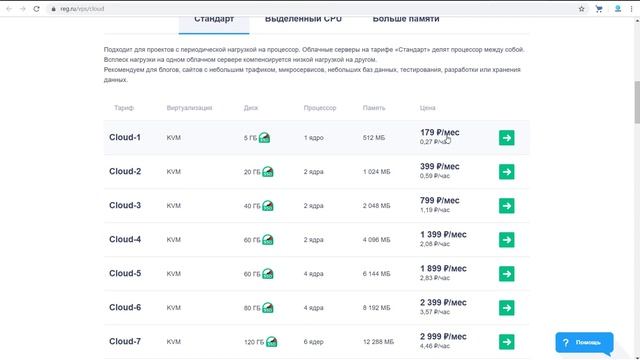
Task: Click the 2 048 МБ memory value
Action: click(x=376, y=206)
